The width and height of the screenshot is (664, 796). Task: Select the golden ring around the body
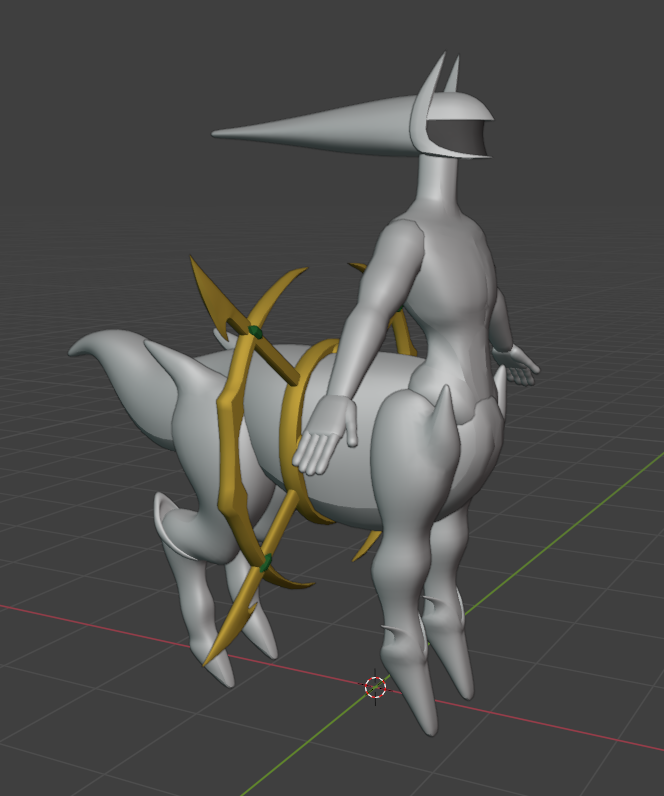click(291, 432)
